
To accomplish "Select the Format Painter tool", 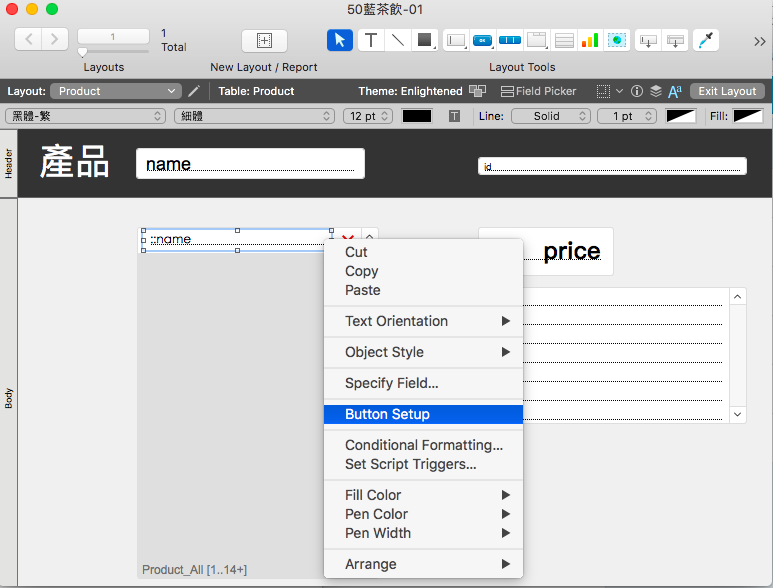I will pos(706,40).
